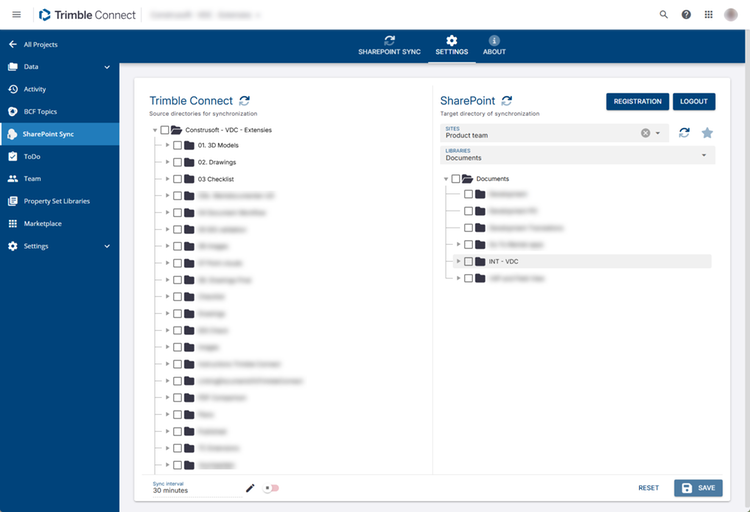The height and width of the screenshot is (512, 750).
Task: Click the Marketplace grid icon
Action: click(x=13, y=223)
